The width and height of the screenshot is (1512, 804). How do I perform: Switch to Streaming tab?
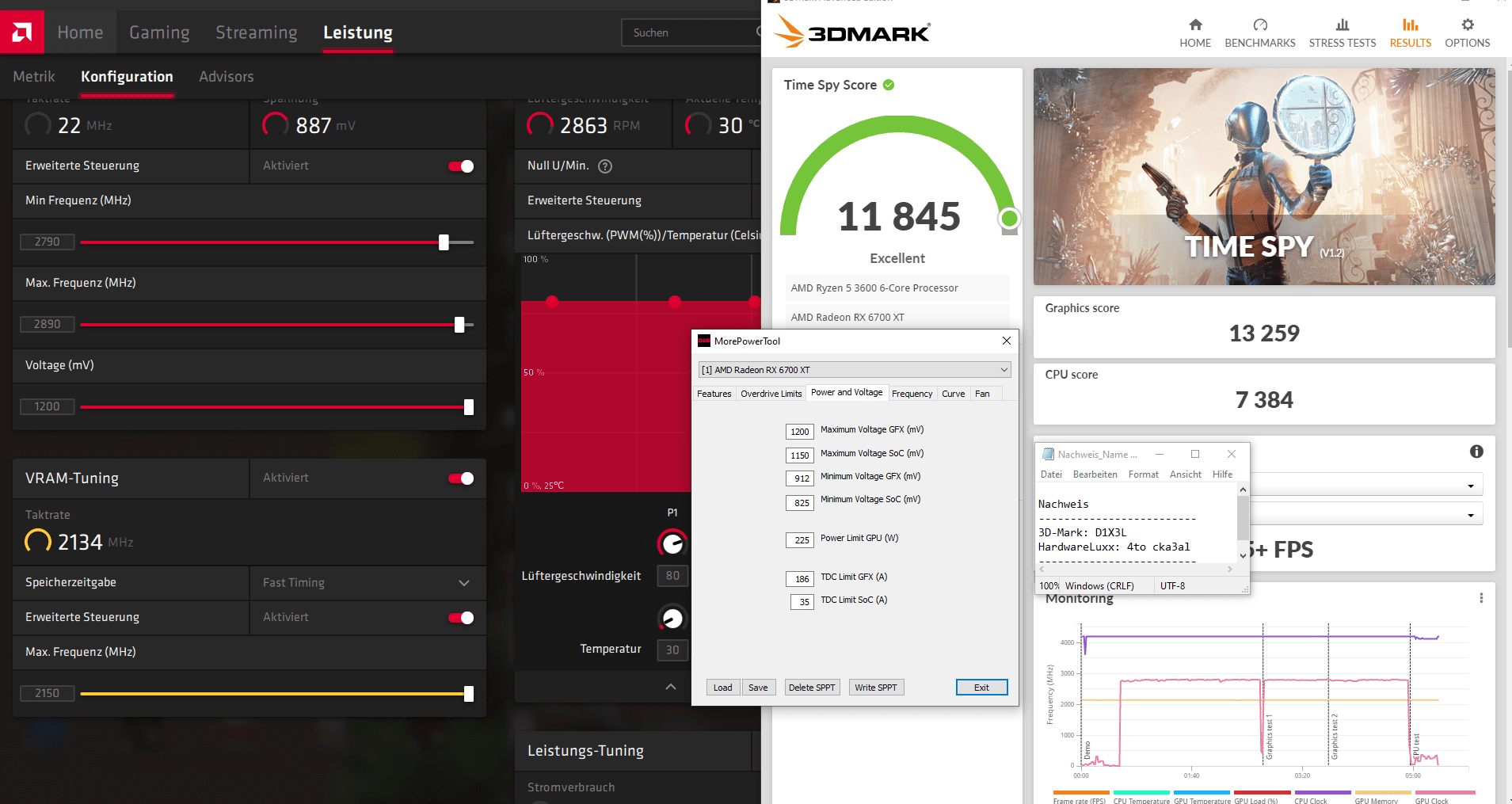point(257,32)
